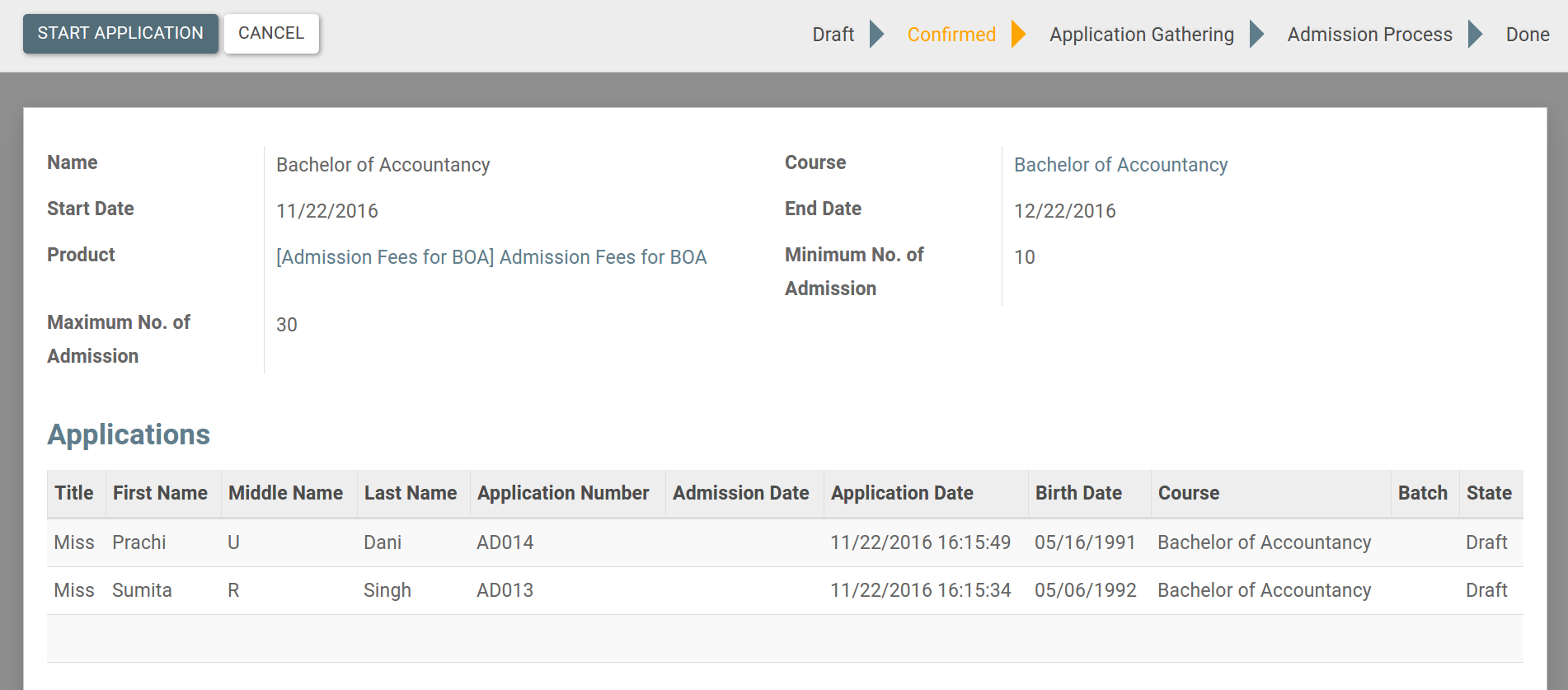The width and height of the screenshot is (1568, 690).
Task: Select the Draft status stage
Action: 833,35
